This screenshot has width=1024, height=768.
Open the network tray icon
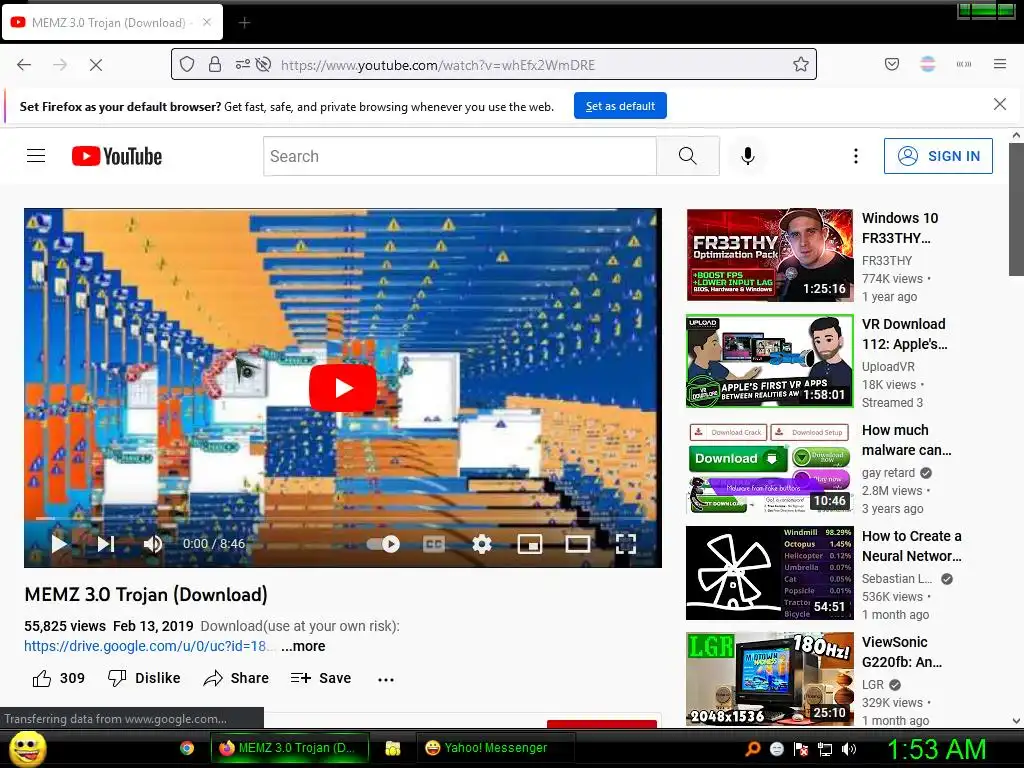[x=825, y=749]
